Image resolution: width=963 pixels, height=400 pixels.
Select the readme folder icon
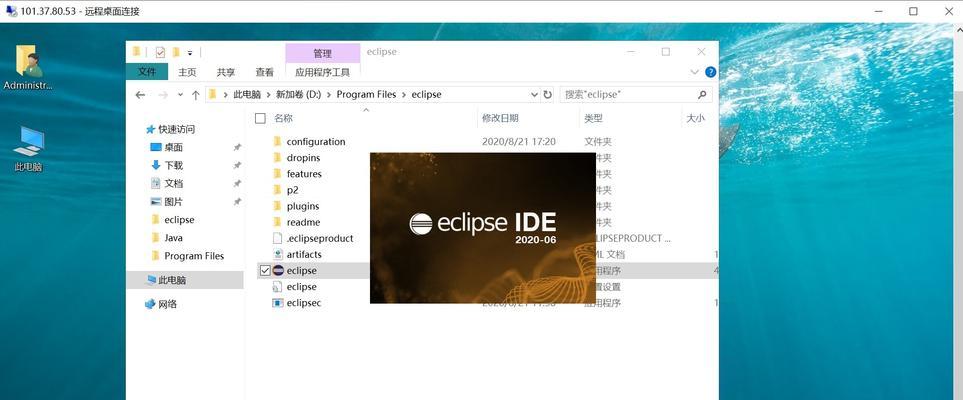pos(277,222)
